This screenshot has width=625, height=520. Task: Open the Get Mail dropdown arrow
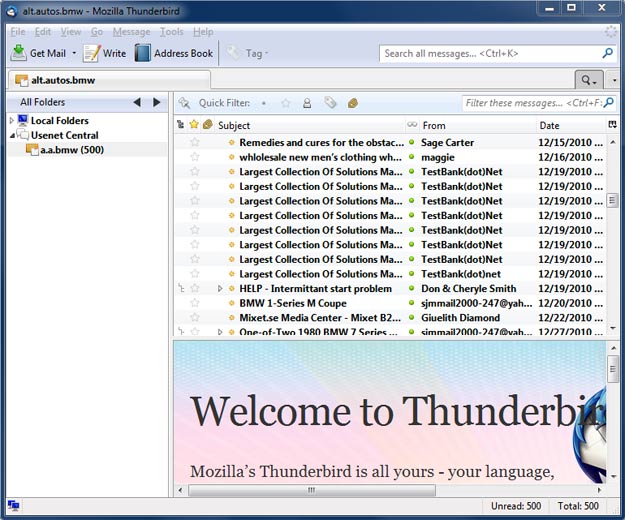tap(74, 53)
